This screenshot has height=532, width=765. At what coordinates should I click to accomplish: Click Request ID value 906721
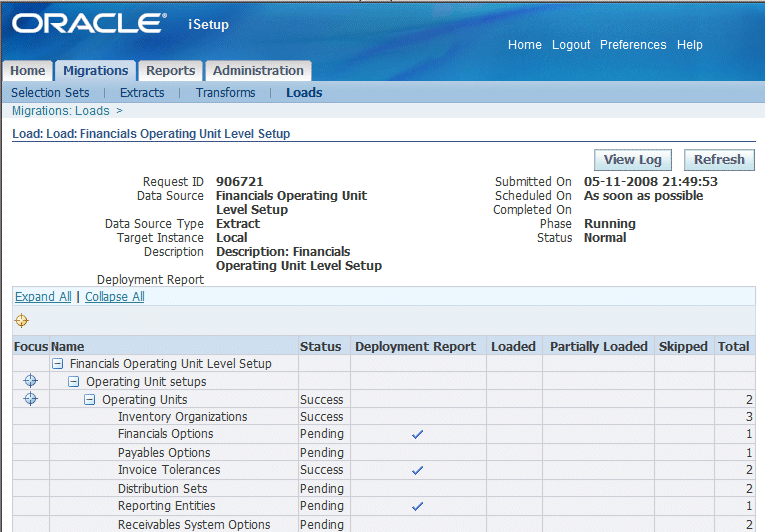(x=240, y=182)
